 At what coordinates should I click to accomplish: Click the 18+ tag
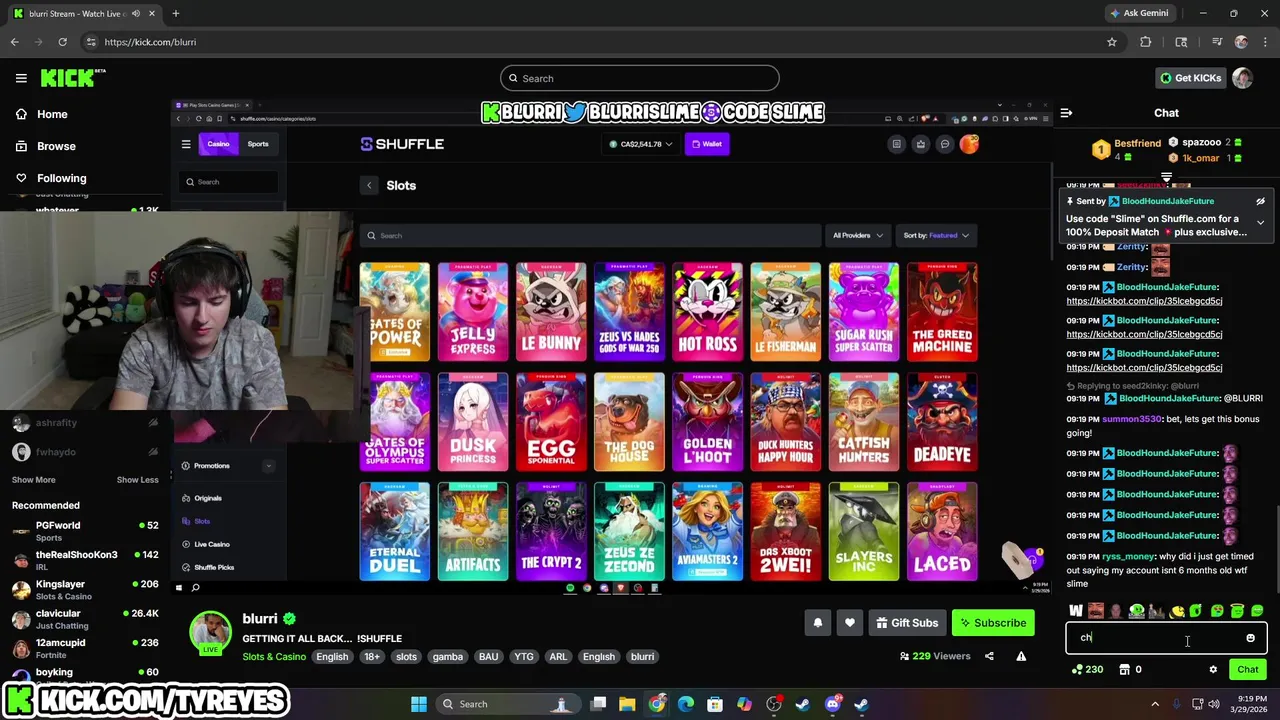[372, 657]
